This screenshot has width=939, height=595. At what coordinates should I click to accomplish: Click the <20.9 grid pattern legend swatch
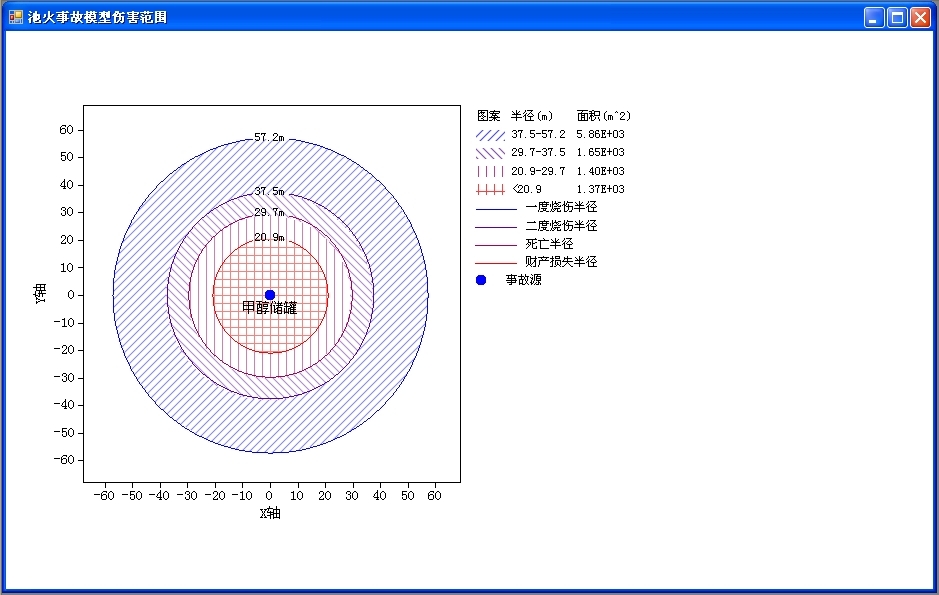click(490, 189)
